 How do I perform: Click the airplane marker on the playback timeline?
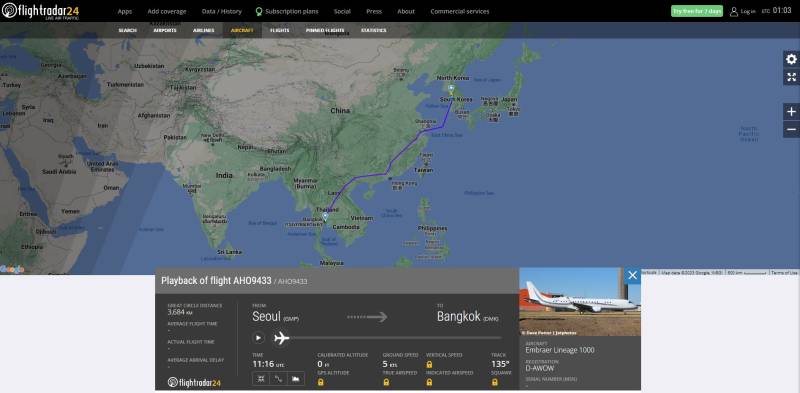[282, 338]
